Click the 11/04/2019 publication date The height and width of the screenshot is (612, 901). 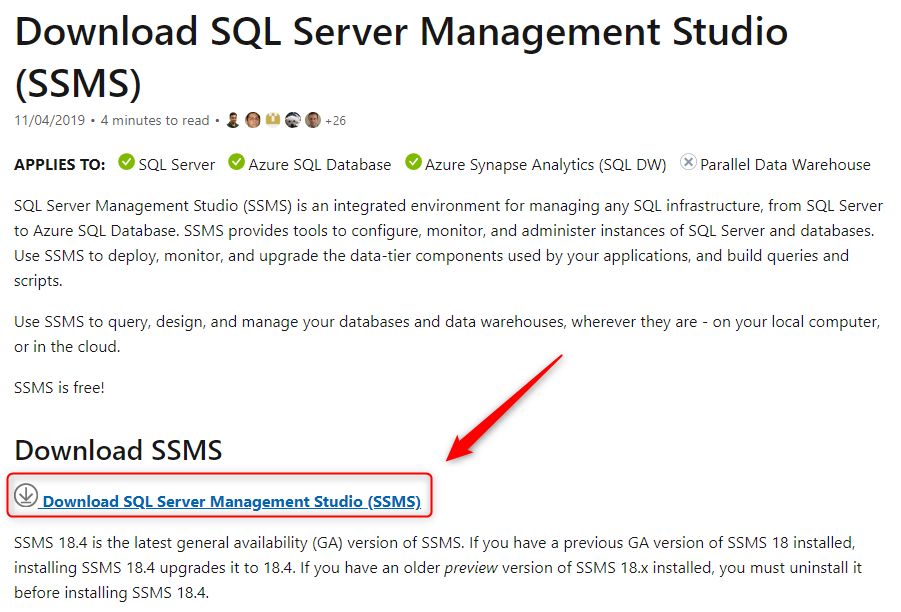(x=50, y=121)
